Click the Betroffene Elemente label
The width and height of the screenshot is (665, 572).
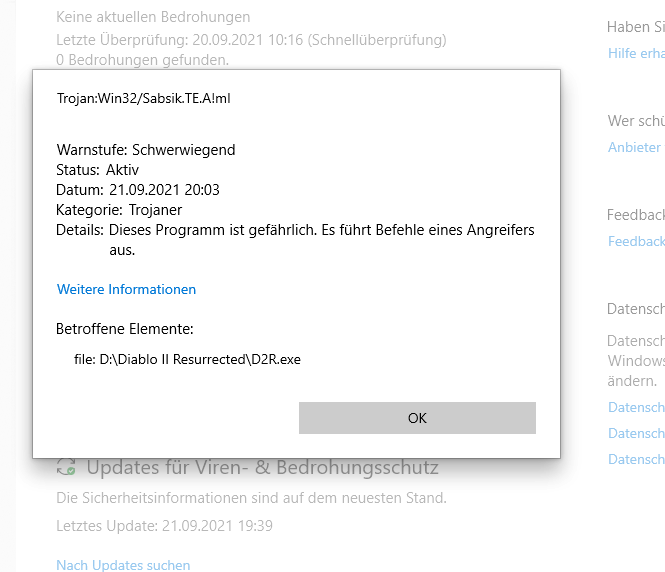coord(125,329)
